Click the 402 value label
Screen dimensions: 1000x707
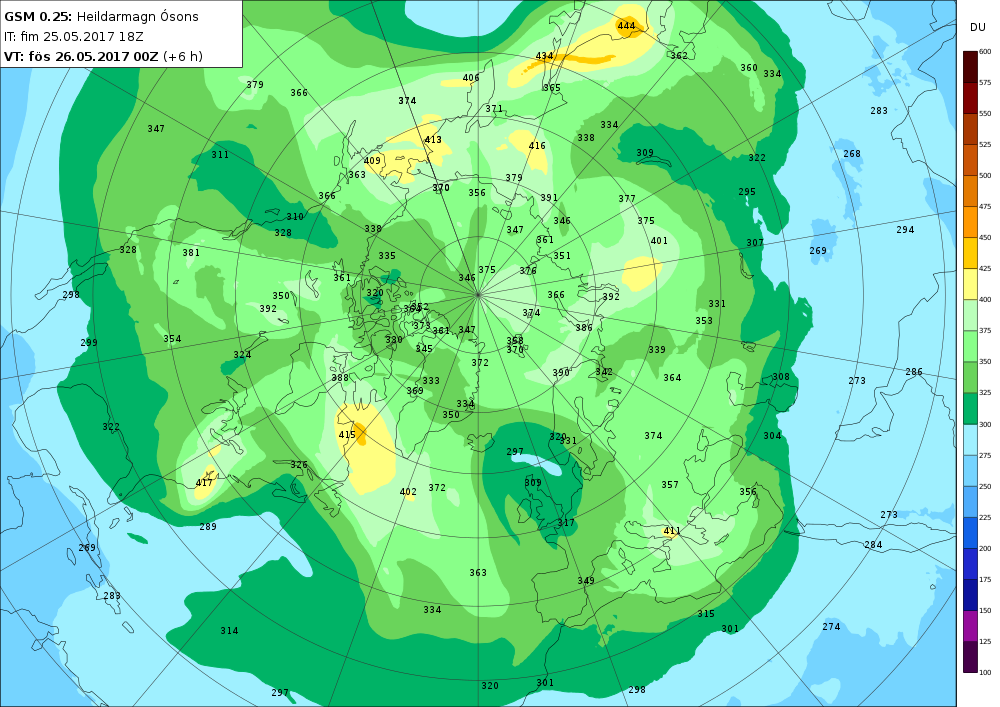tap(408, 492)
